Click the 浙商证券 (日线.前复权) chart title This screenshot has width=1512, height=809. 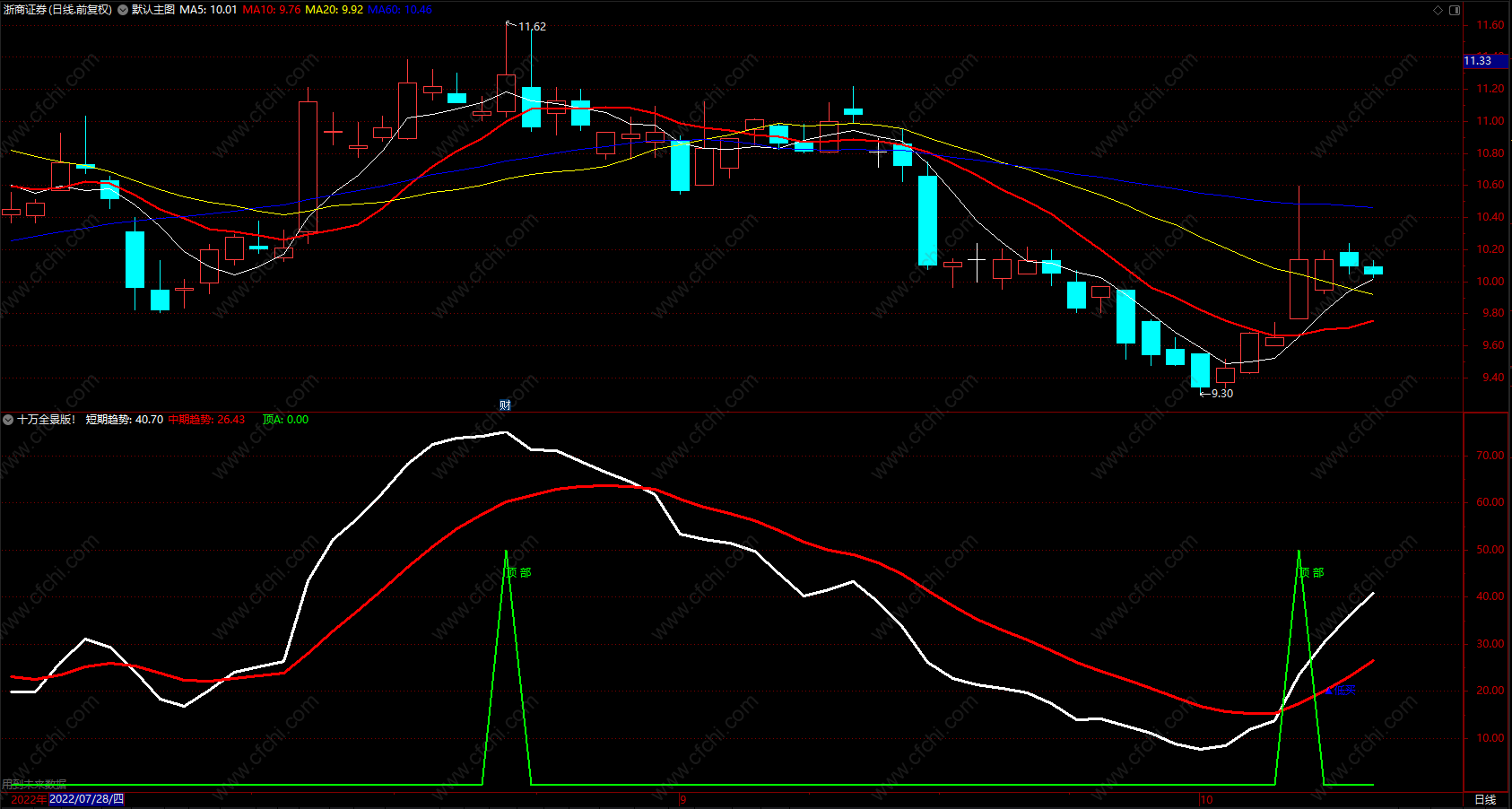[58, 10]
